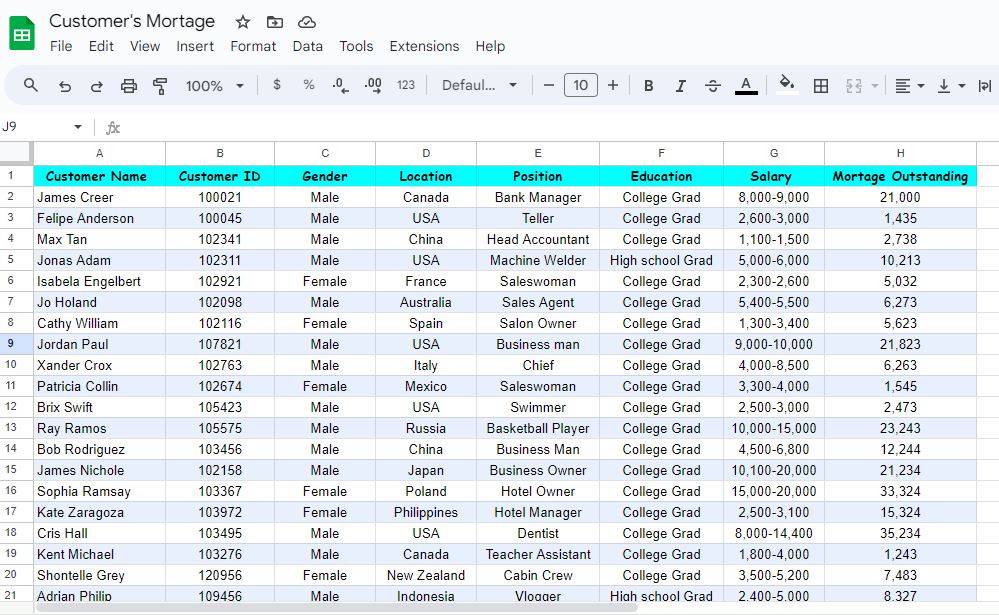Screen dimensions: 999x615
Task: Check cloud save status icon
Action: [x=307, y=22]
